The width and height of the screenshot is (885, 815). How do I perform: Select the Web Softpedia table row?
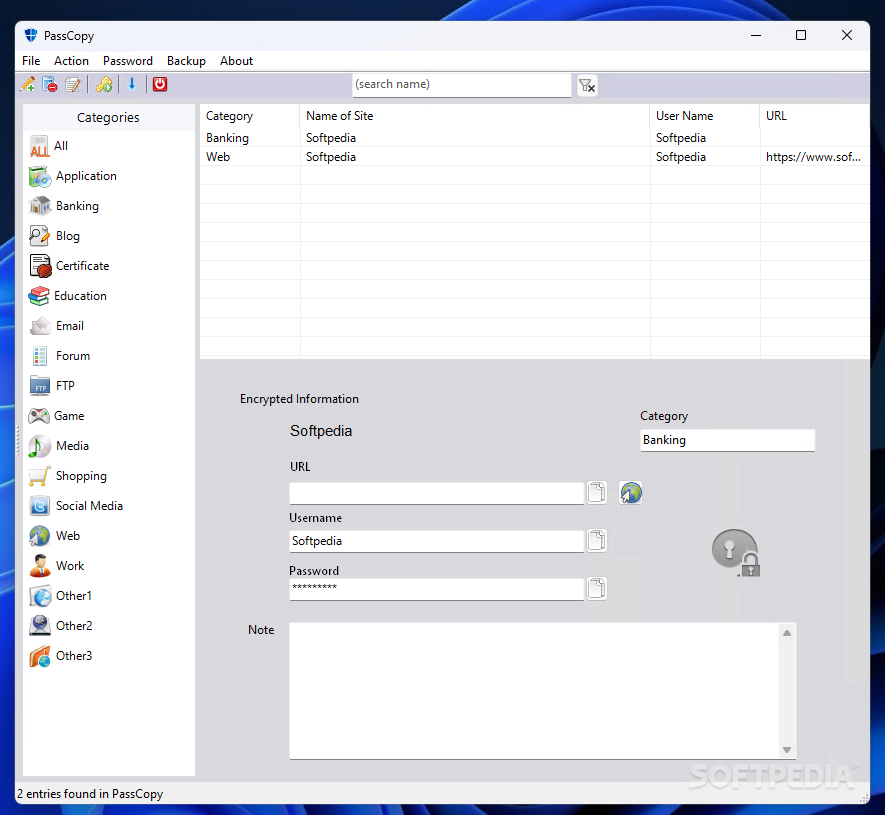click(534, 157)
